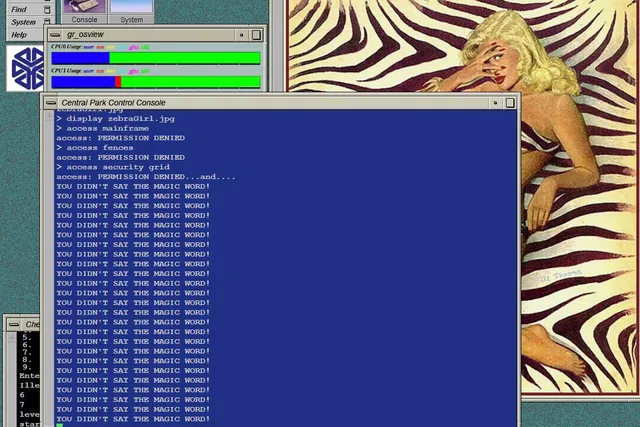Minimize the Central Park Control Console window

point(495,102)
